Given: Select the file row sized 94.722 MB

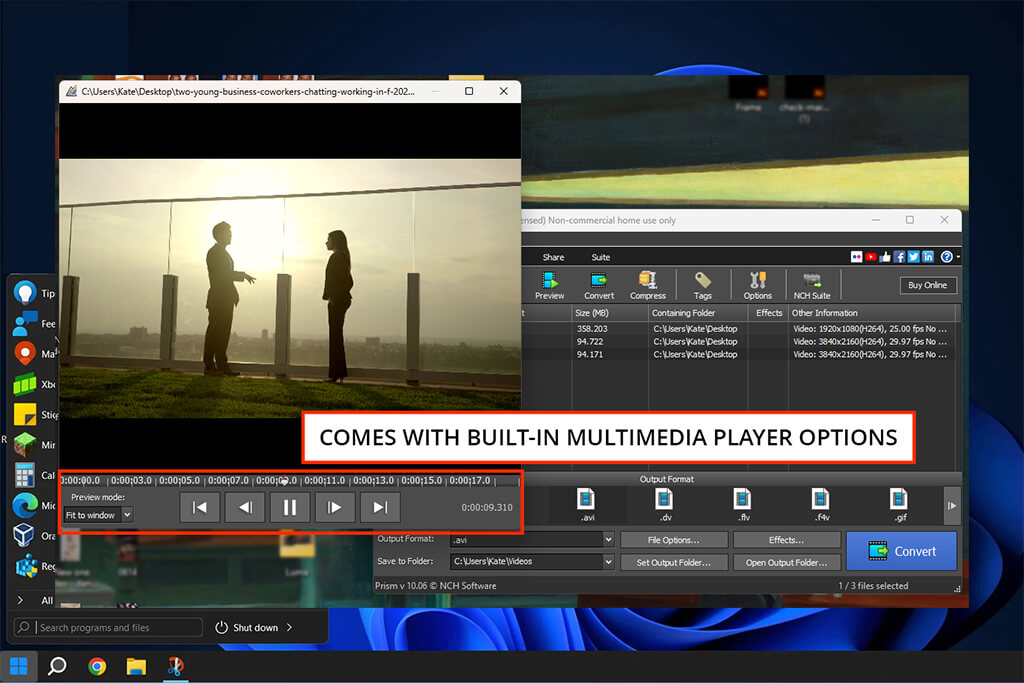Looking at the screenshot, I should click(x=741, y=342).
